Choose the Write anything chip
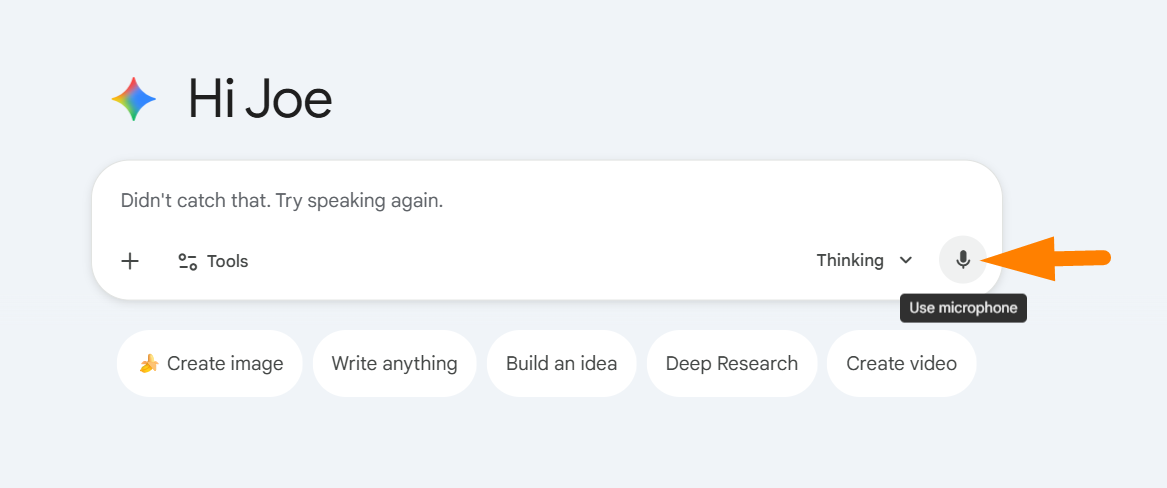 click(394, 364)
